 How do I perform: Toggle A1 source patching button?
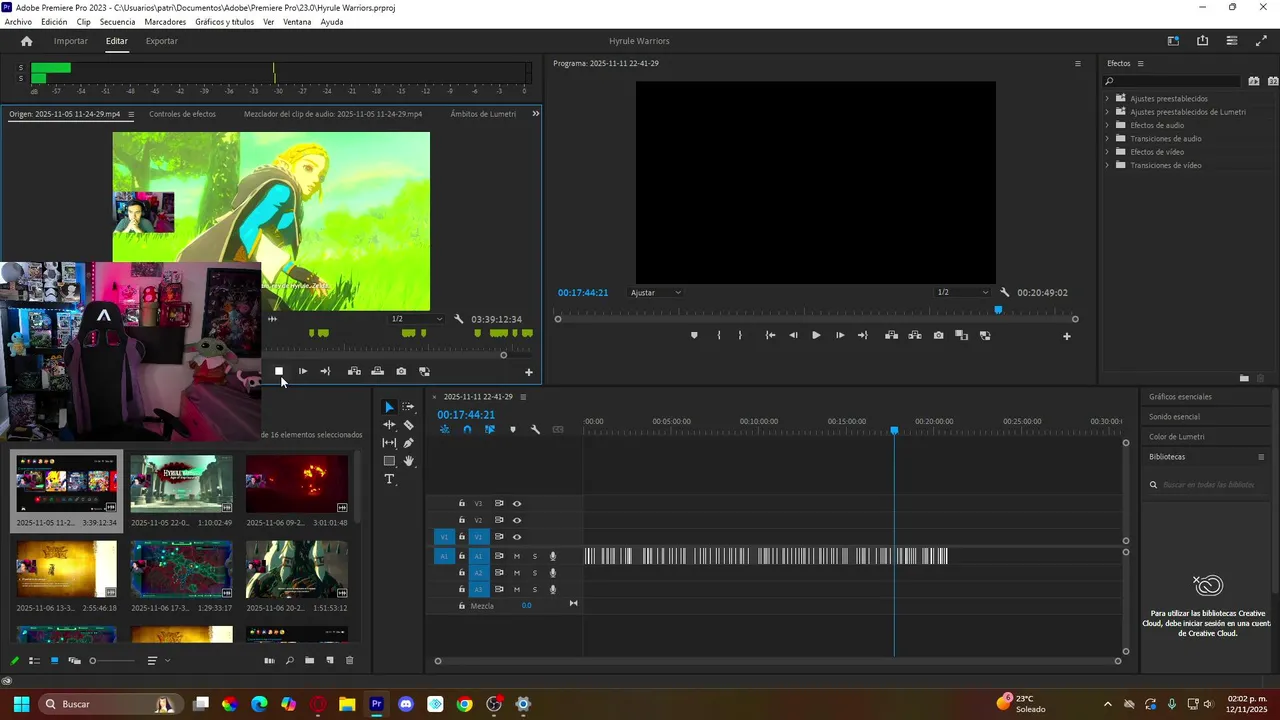click(x=445, y=556)
